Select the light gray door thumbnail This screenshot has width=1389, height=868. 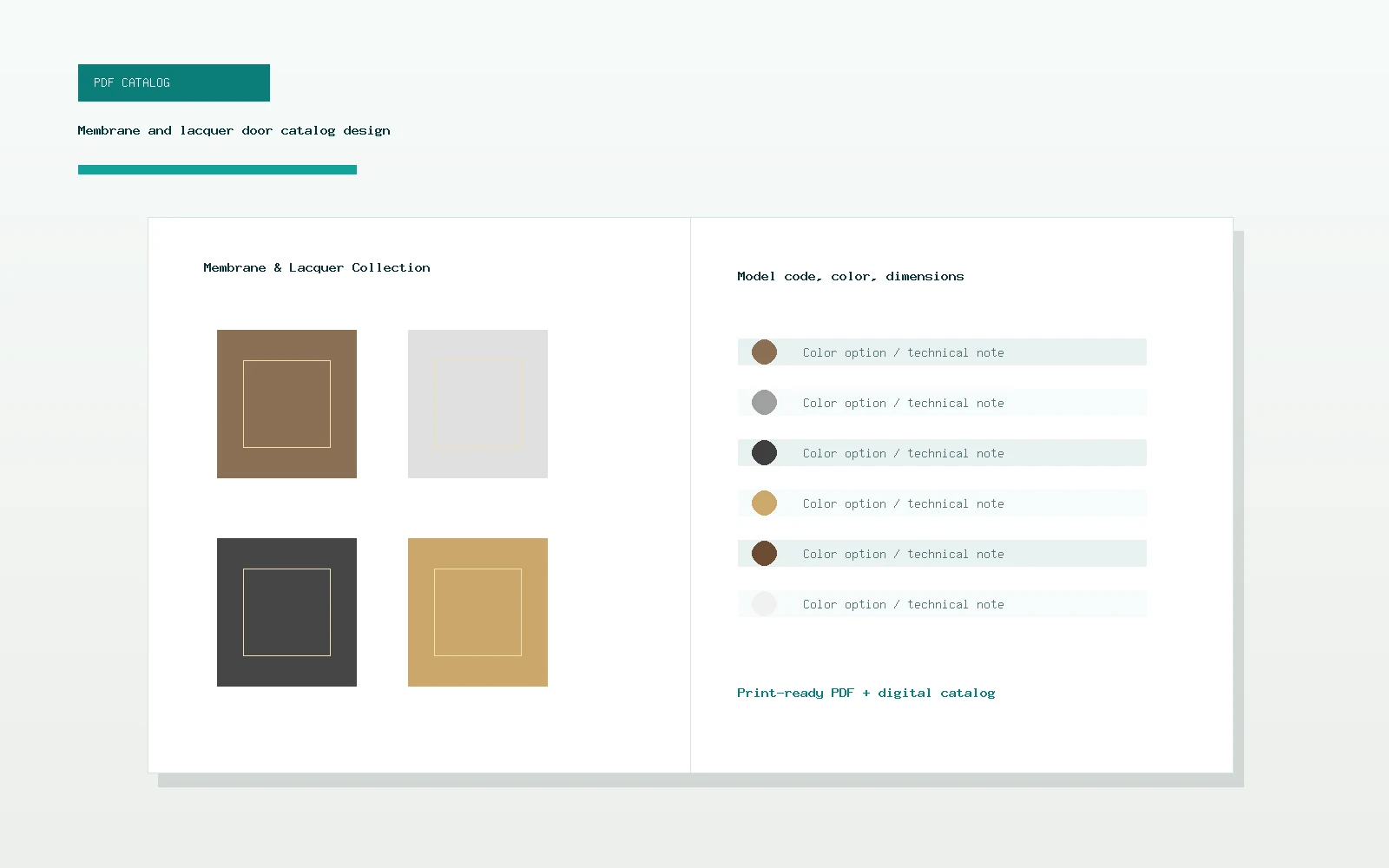click(x=477, y=404)
